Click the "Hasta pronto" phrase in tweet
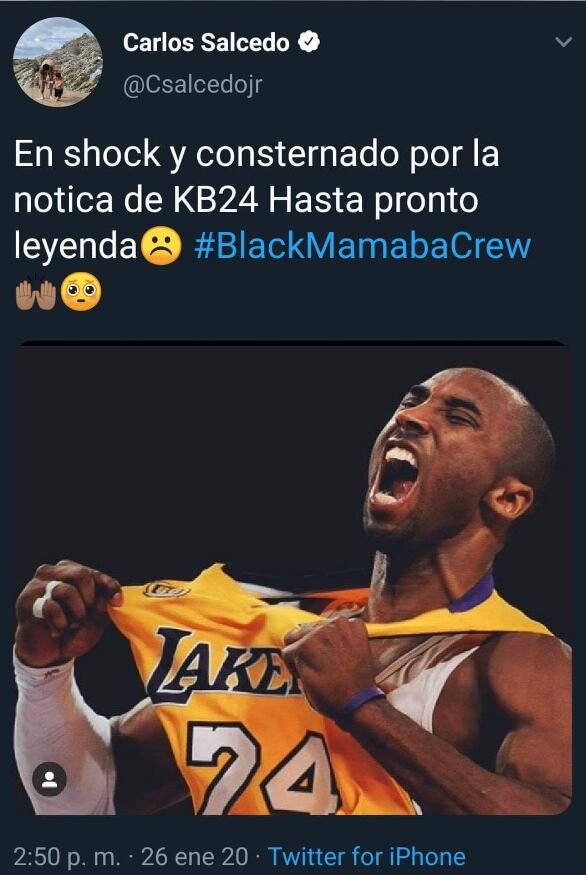Viewport: 586px width, 875px height. [x=373, y=201]
